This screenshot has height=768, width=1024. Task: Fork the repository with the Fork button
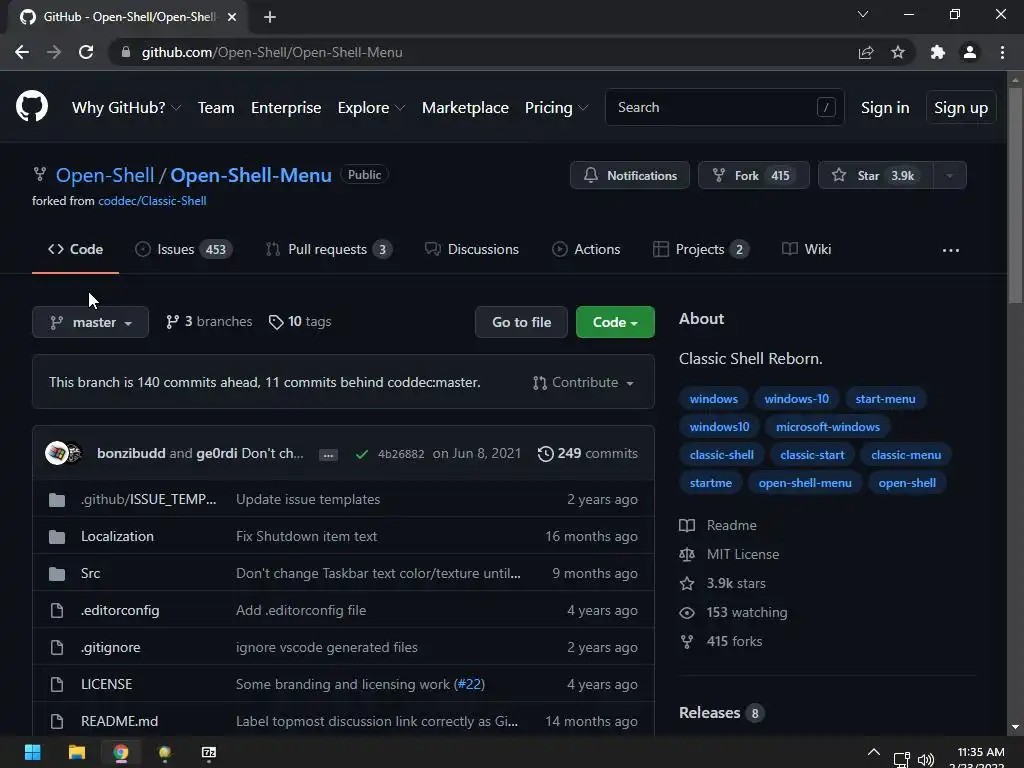(x=754, y=175)
